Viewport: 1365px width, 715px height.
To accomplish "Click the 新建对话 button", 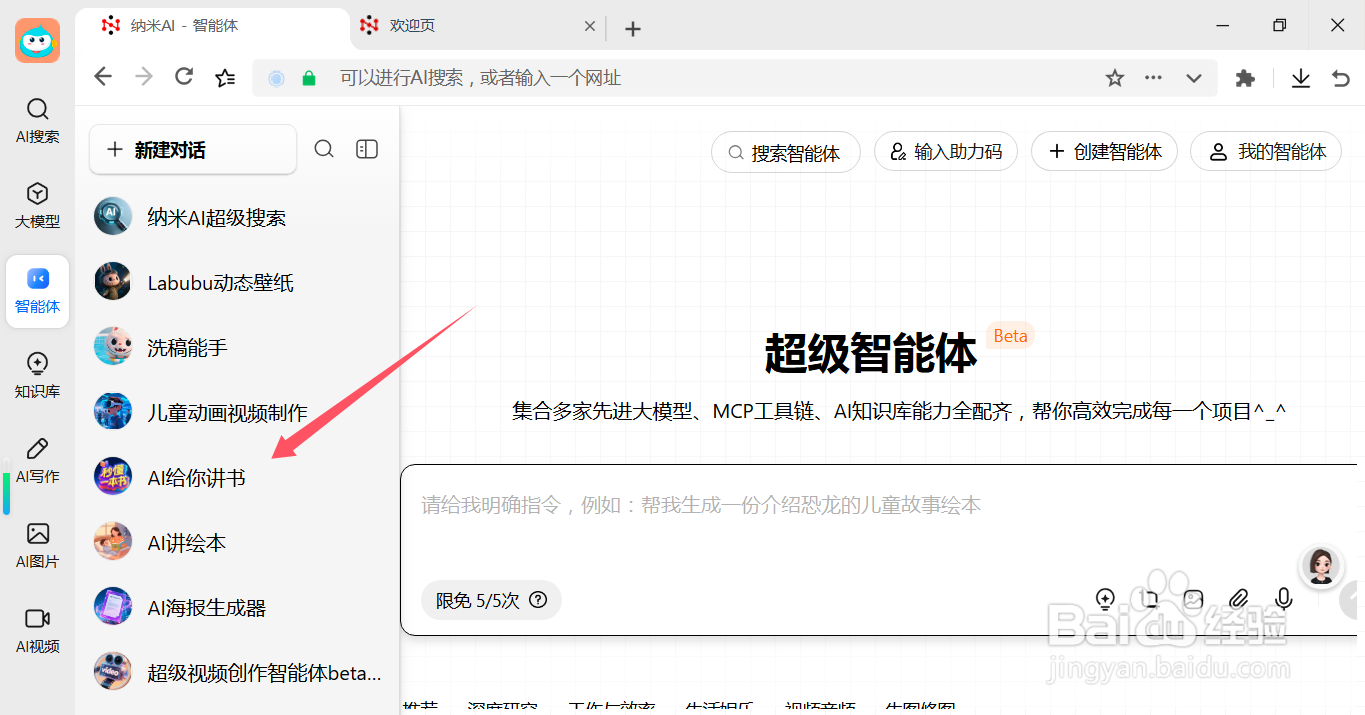I will pos(192,148).
